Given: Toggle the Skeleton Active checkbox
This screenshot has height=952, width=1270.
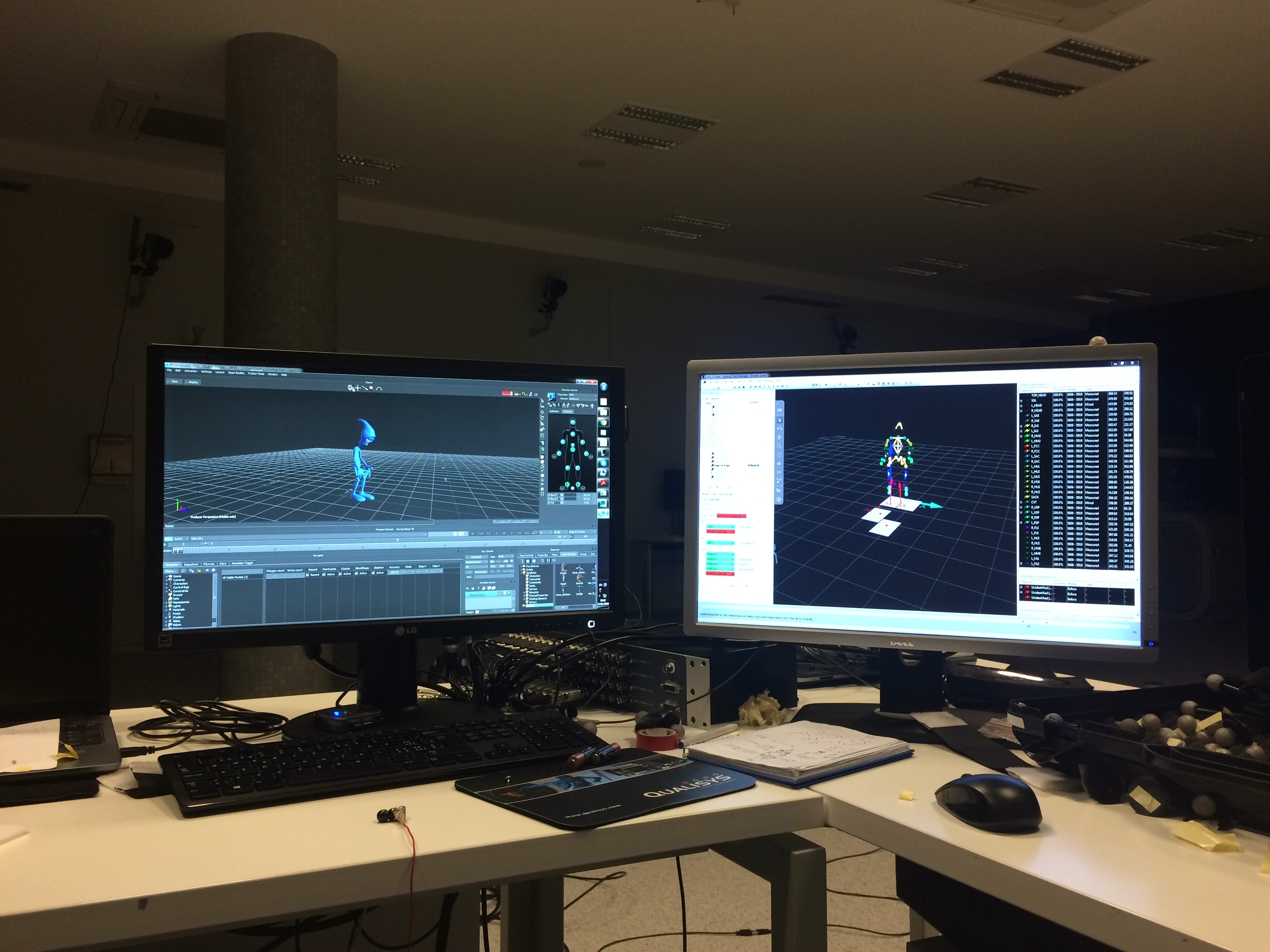Looking at the screenshot, I should (373, 573).
